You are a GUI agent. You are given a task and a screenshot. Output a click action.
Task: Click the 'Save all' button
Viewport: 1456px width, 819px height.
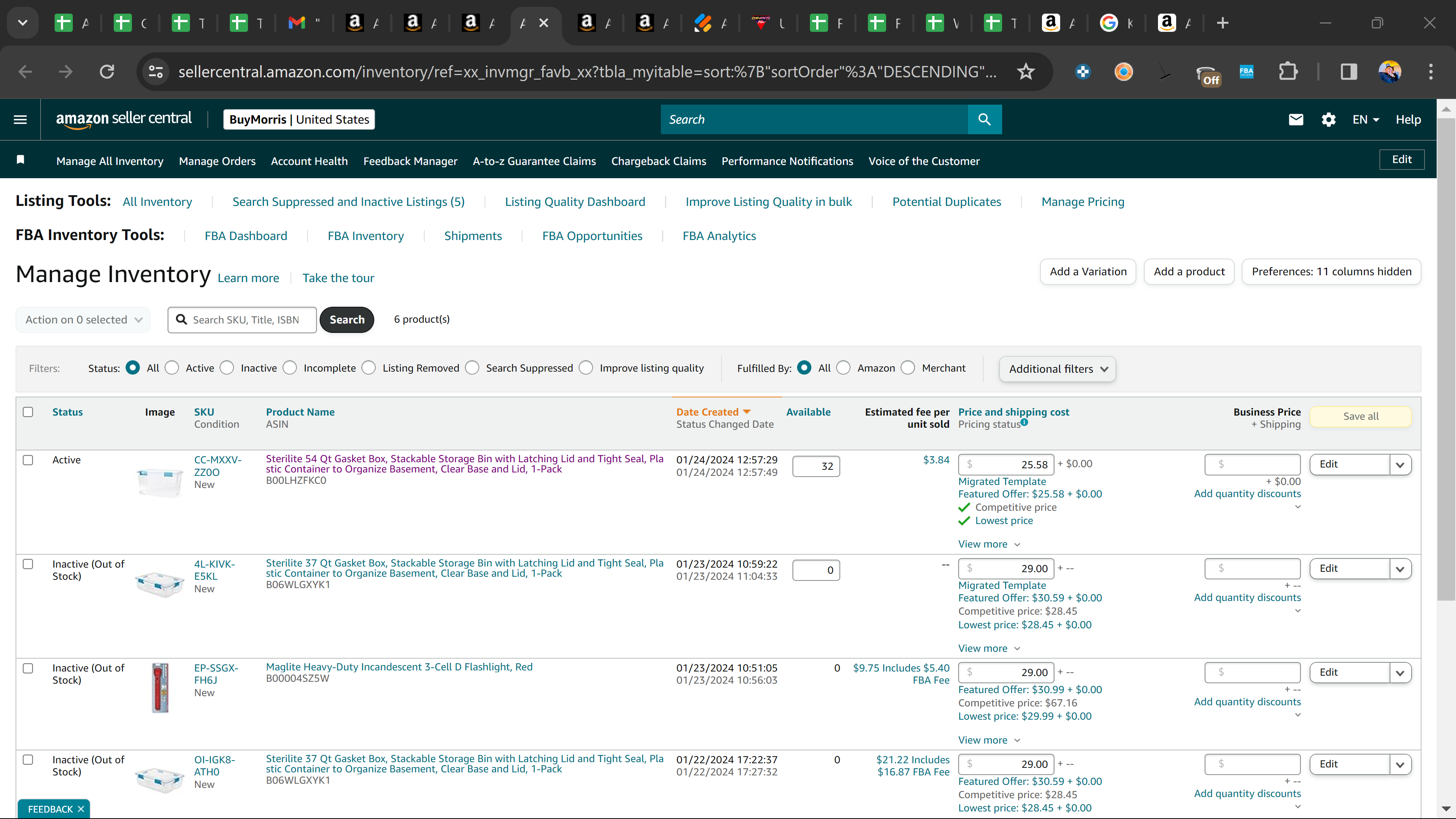click(1360, 416)
